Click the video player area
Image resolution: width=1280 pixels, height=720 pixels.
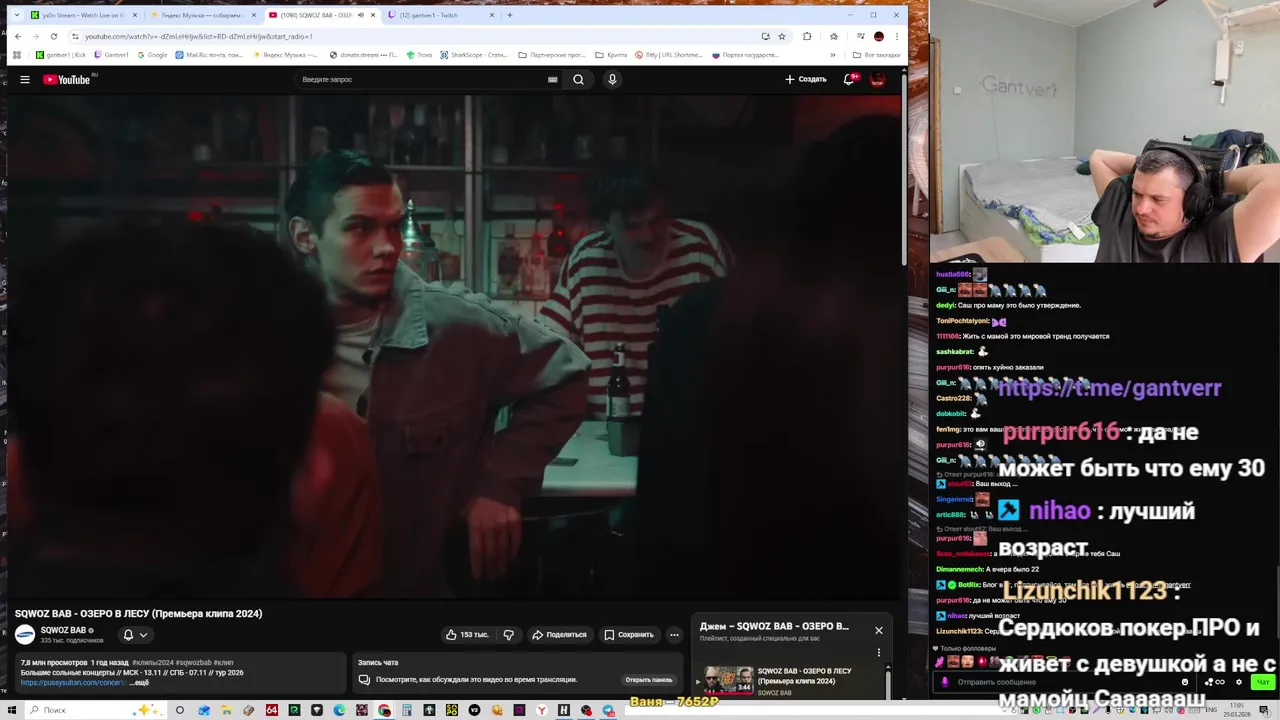point(452,346)
